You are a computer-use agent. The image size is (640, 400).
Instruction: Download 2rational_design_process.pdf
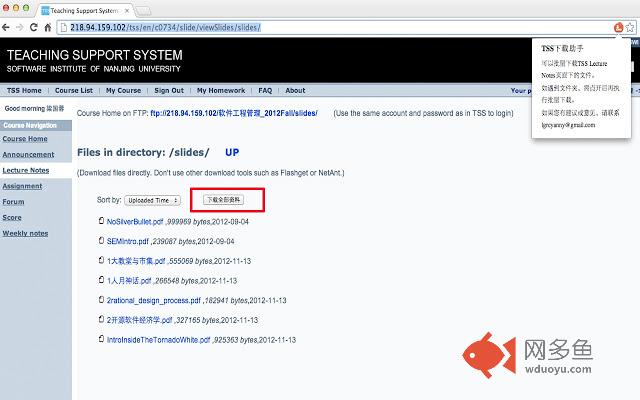153,300
